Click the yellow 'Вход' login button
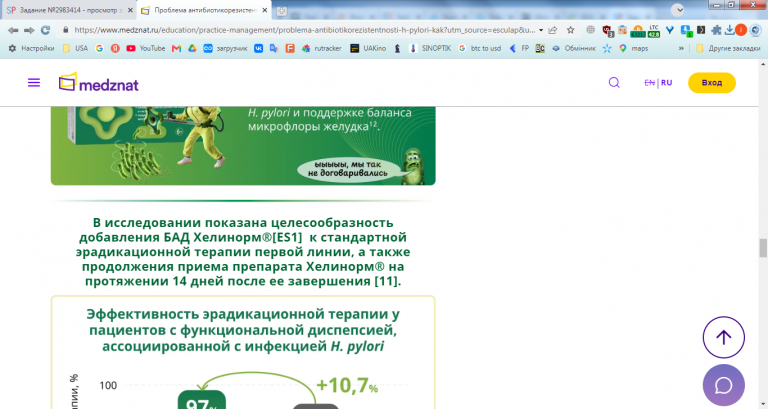The image size is (768, 409). (712, 82)
